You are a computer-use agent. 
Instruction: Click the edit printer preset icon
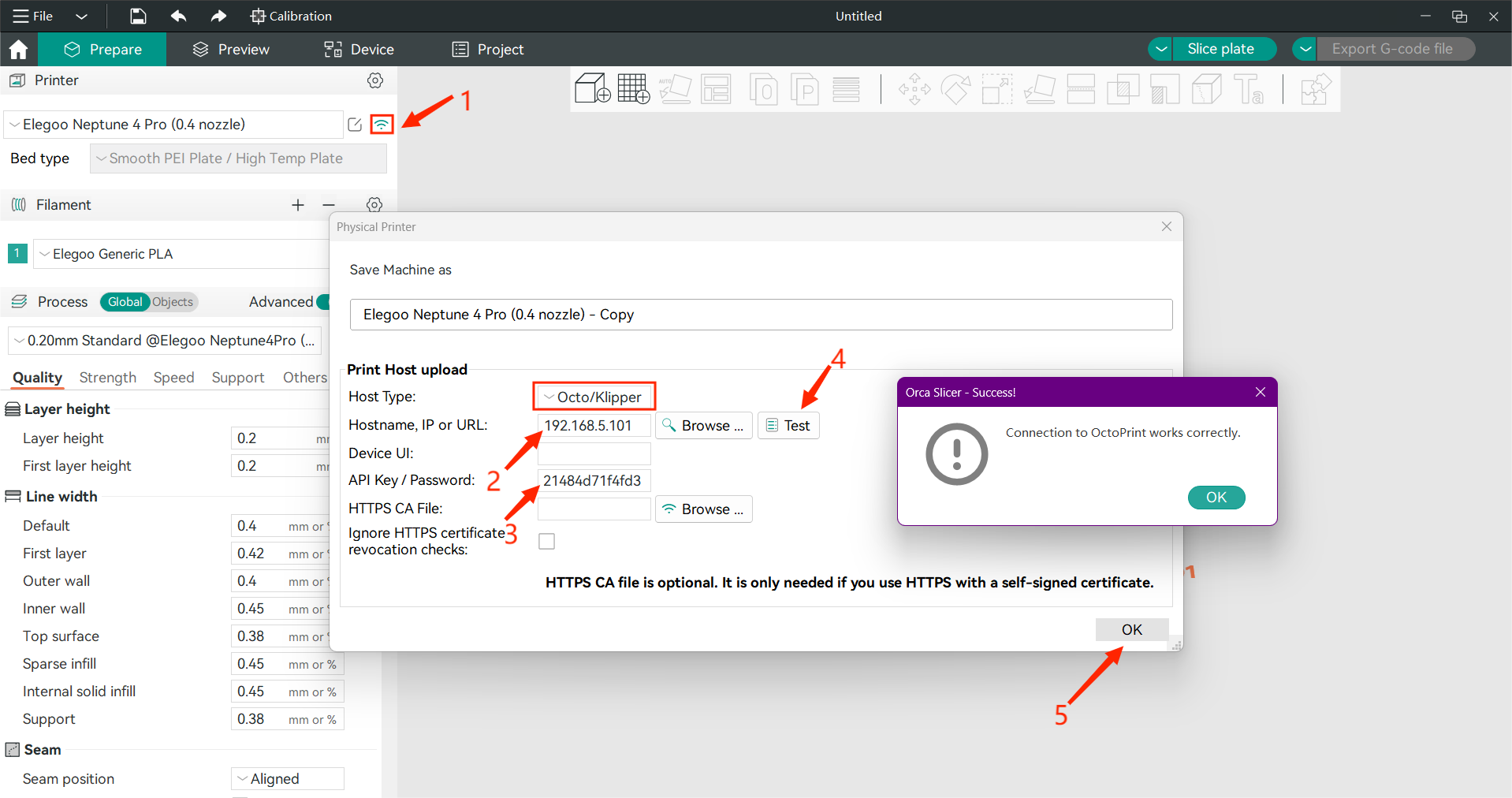[355, 125]
